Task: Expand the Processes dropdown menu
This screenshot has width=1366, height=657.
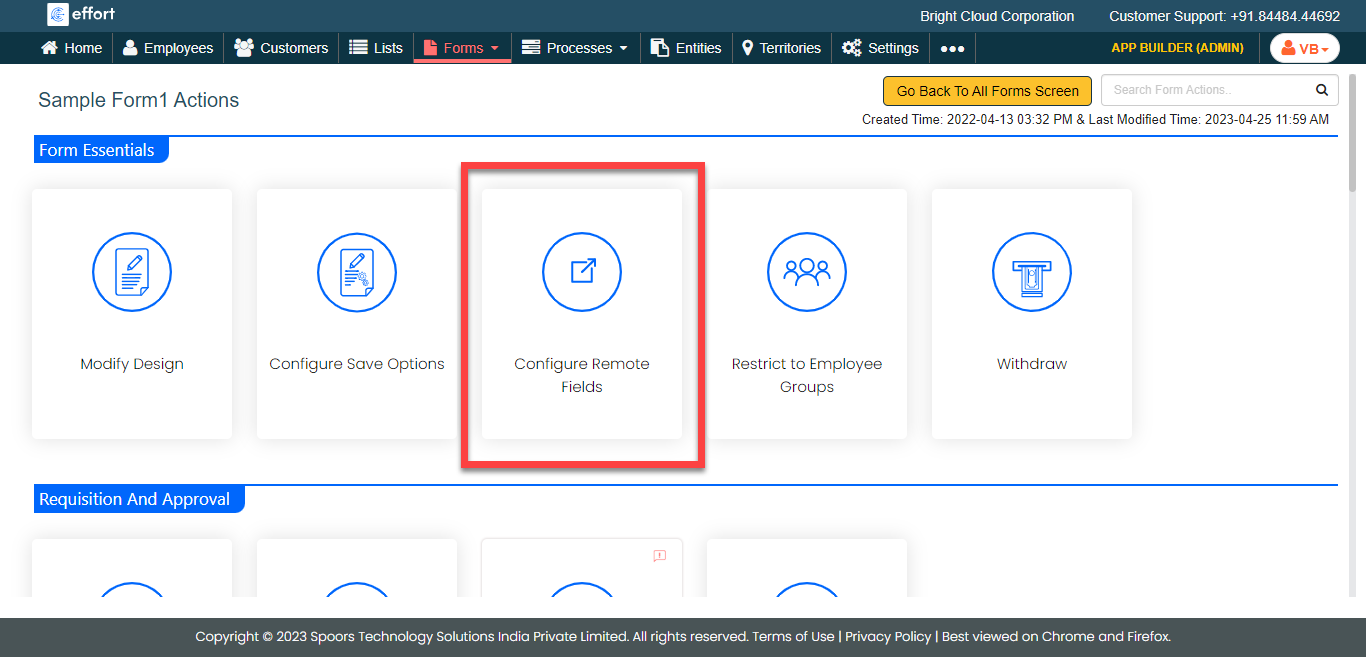Action: [x=575, y=48]
